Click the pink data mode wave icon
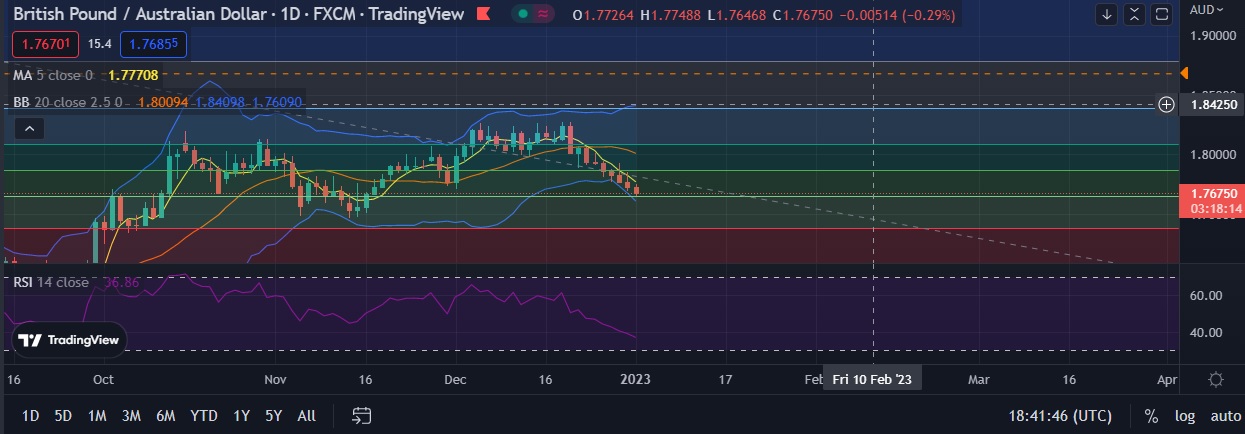 544,14
